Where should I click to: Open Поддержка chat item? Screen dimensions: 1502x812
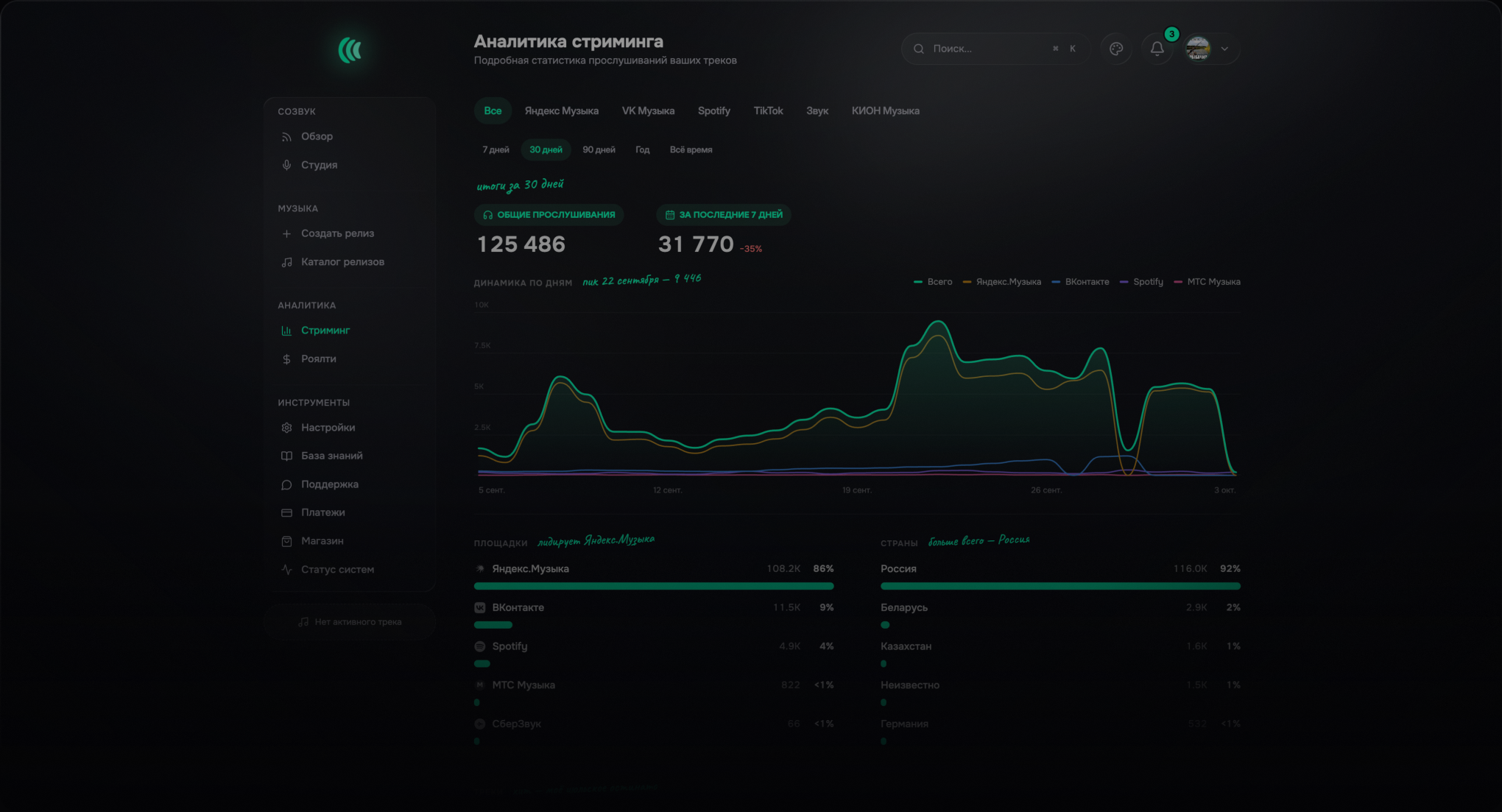(349, 484)
